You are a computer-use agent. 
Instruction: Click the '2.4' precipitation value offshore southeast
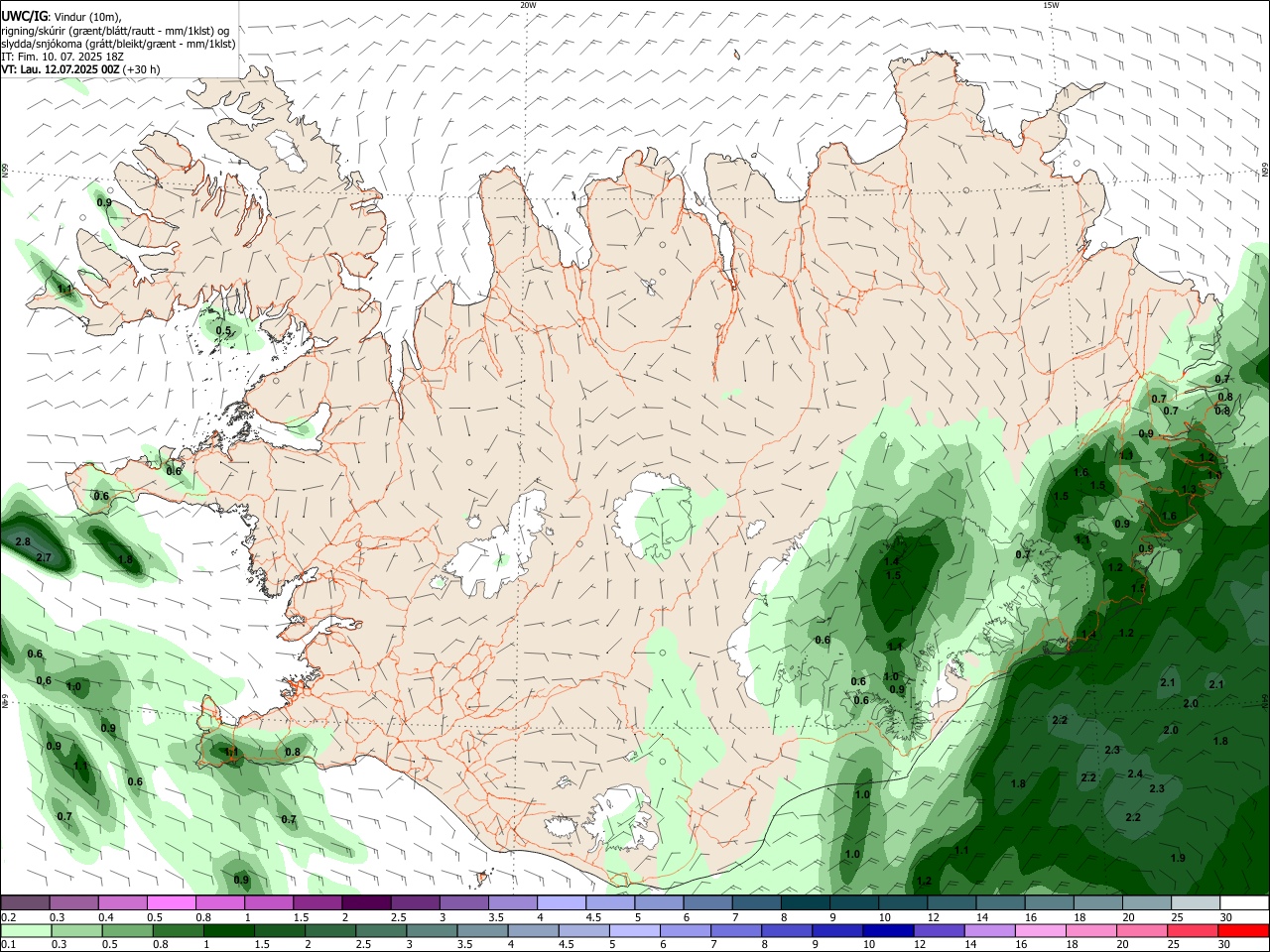[x=1135, y=773]
